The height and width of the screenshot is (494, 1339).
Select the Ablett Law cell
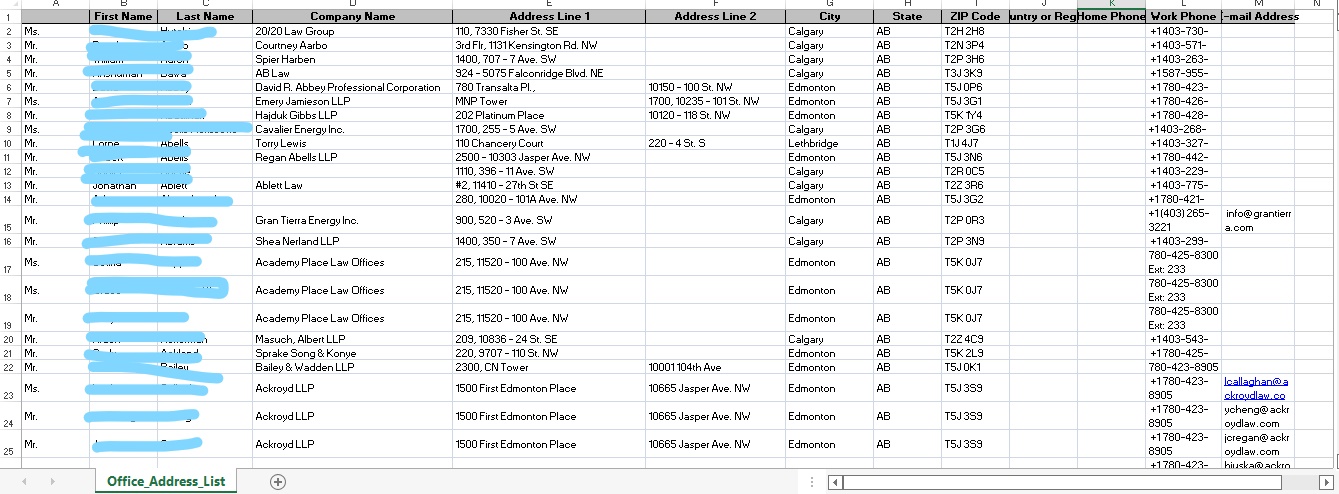pyautogui.click(x=352, y=185)
